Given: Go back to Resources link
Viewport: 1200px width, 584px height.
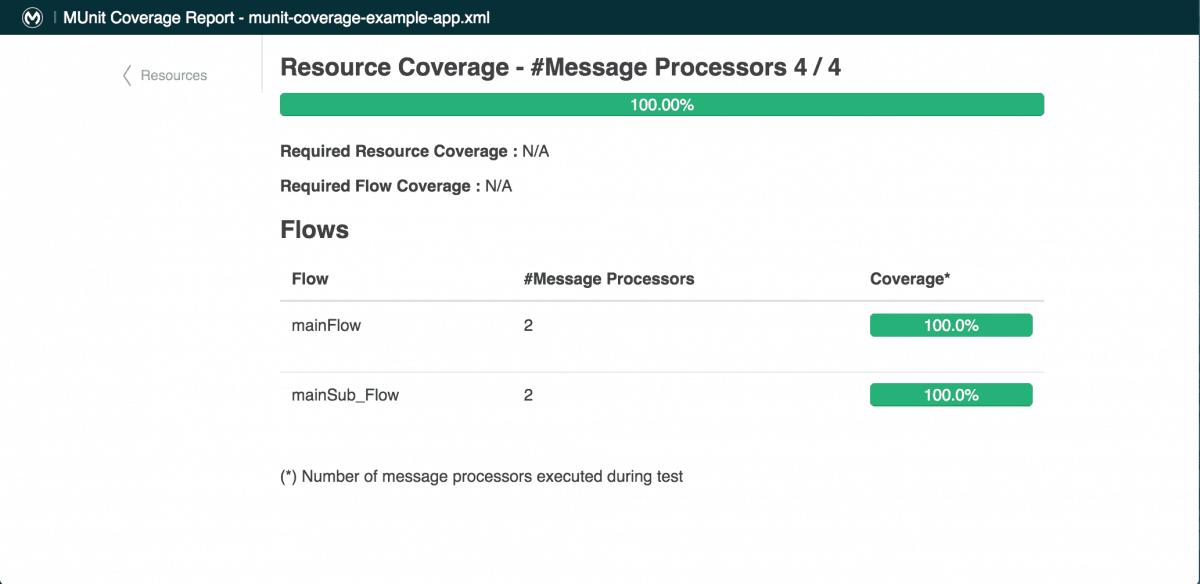Looking at the screenshot, I should pos(174,75).
